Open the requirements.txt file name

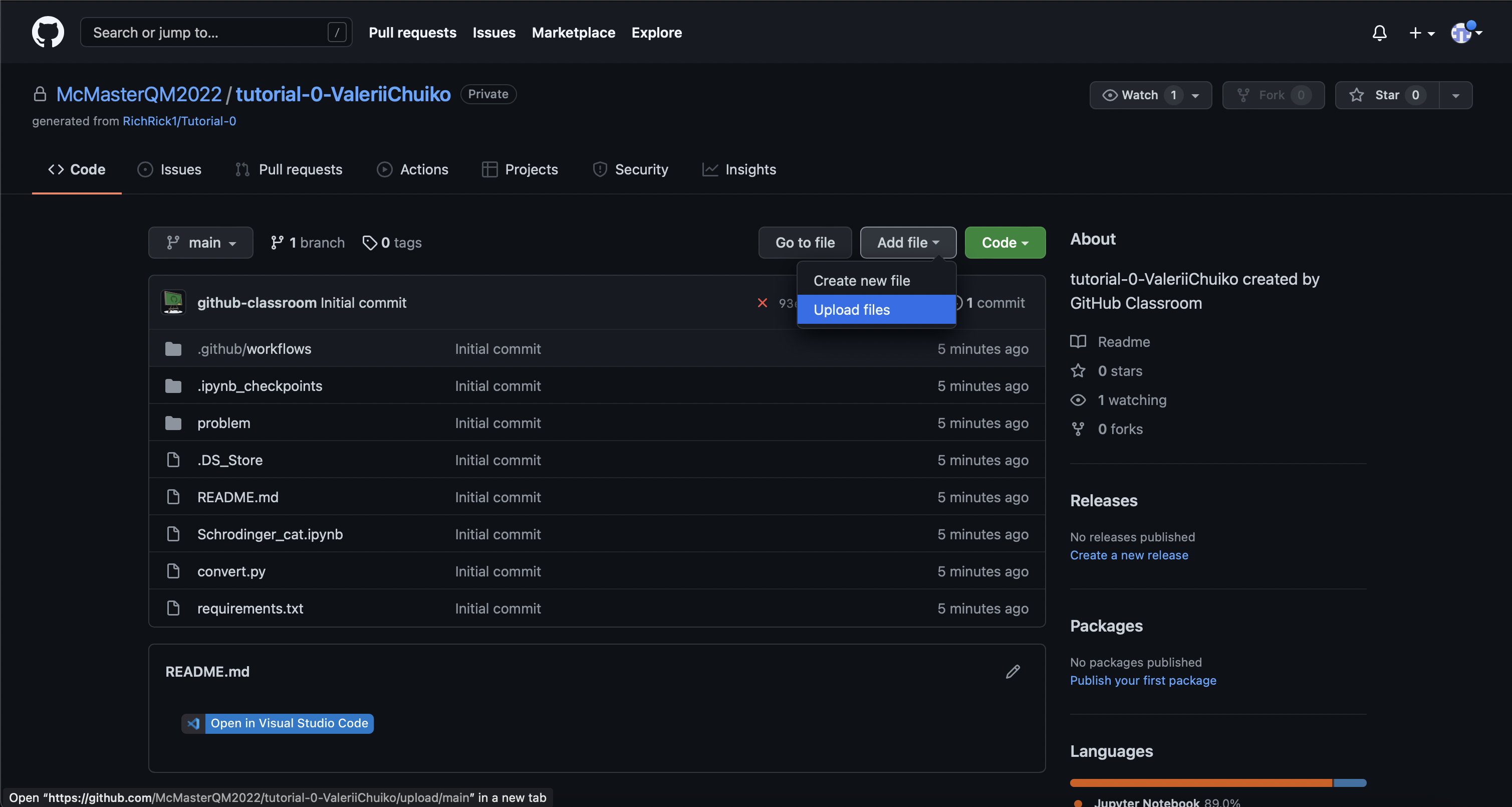coord(250,609)
